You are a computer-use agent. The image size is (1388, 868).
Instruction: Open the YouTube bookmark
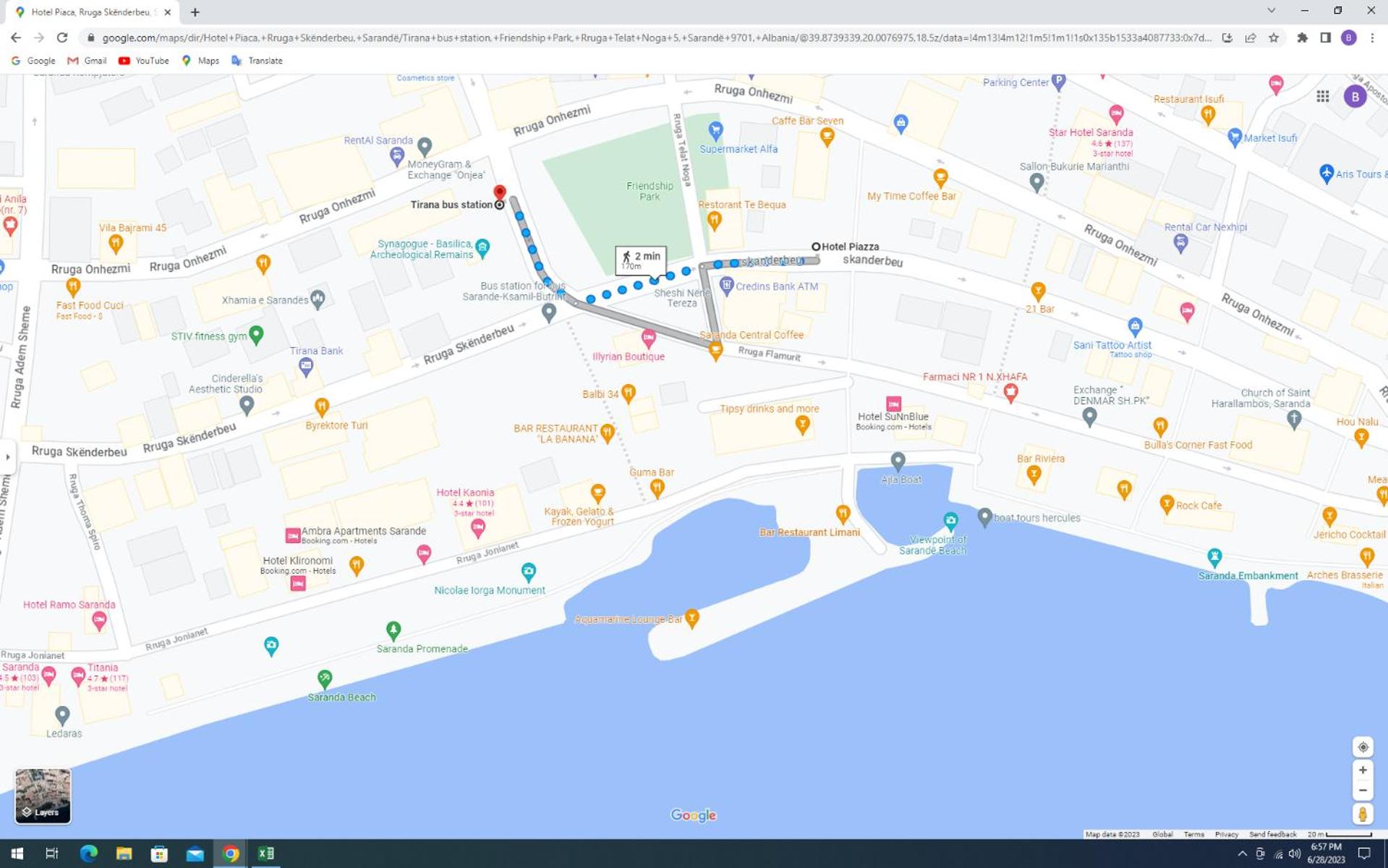144,61
